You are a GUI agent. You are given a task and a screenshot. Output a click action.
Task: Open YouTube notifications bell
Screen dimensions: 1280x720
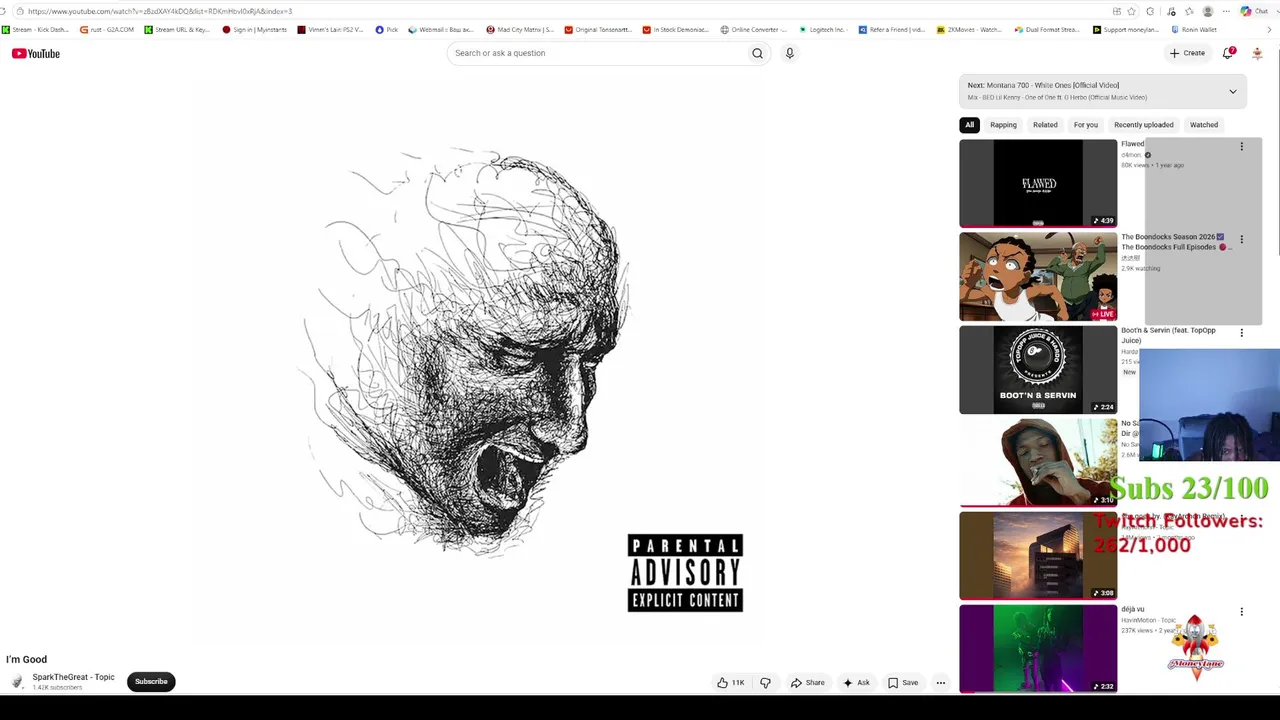coord(1228,53)
